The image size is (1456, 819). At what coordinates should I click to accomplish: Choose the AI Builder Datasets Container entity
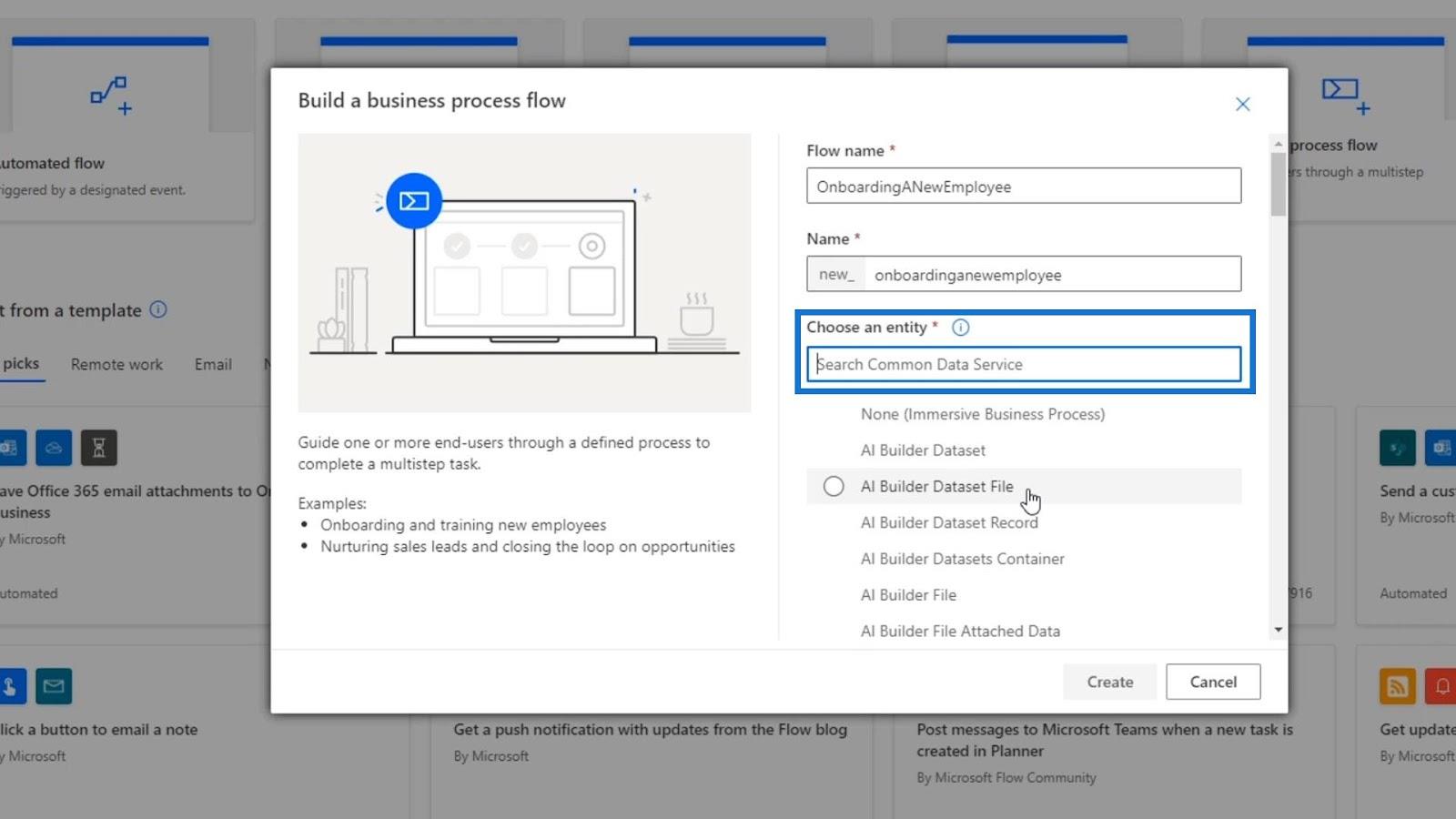point(962,559)
